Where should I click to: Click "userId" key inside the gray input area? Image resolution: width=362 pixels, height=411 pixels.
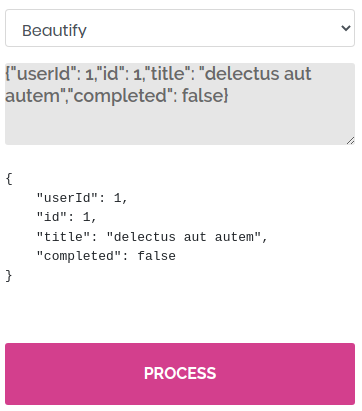[x=43, y=74]
